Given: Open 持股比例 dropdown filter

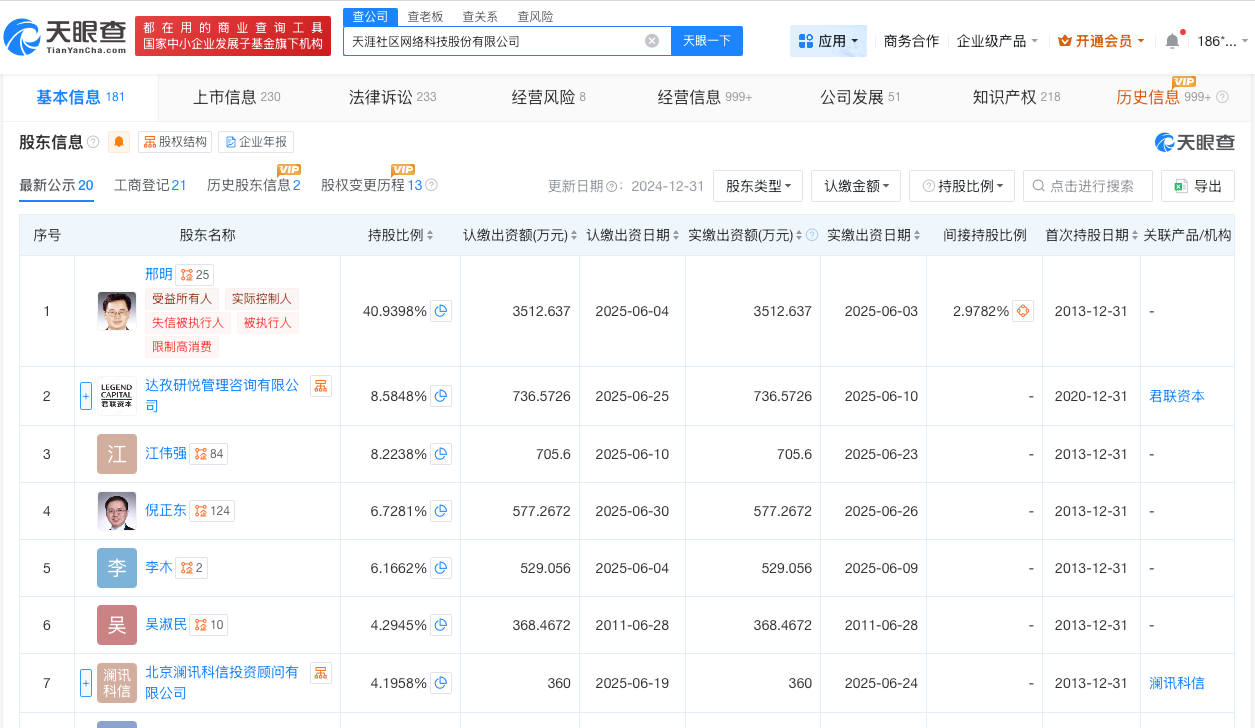Looking at the screenshot, I should tap(962, 186).
